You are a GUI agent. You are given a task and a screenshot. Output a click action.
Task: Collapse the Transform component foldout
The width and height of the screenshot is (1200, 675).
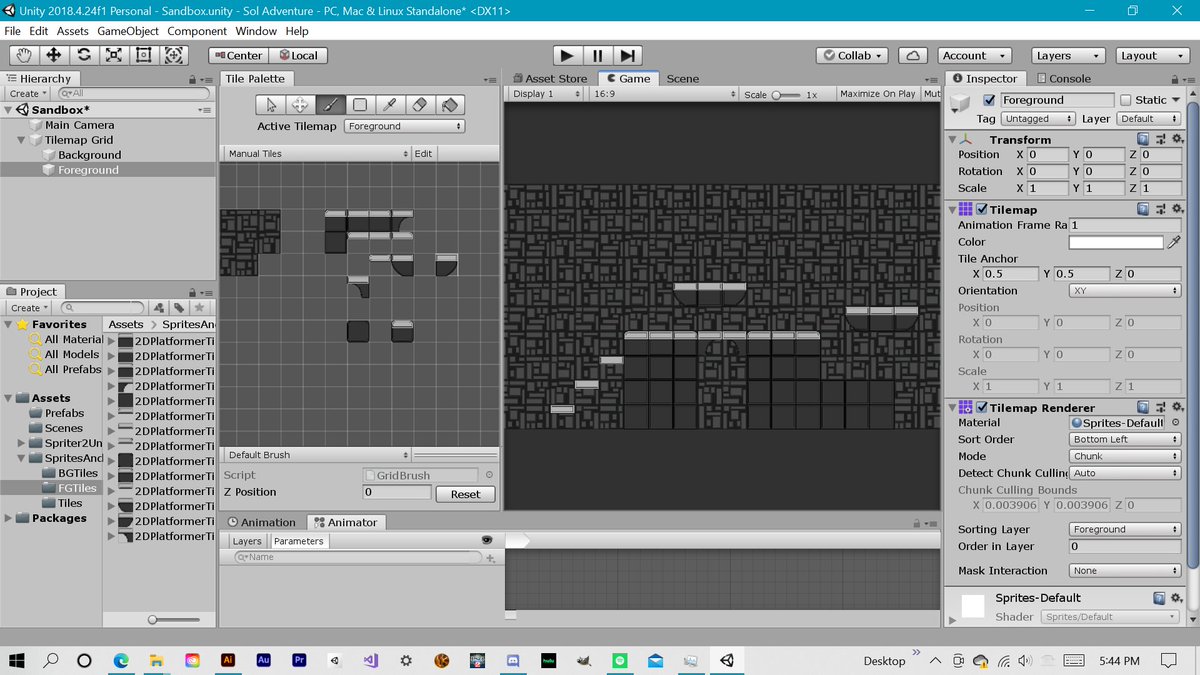[953, 140]
